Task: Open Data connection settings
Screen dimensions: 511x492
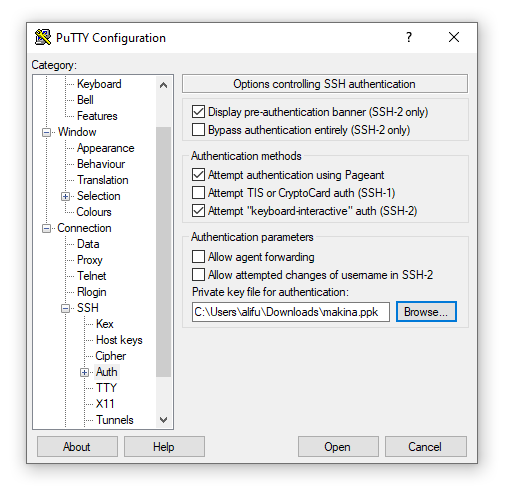Action: [88, 244]
